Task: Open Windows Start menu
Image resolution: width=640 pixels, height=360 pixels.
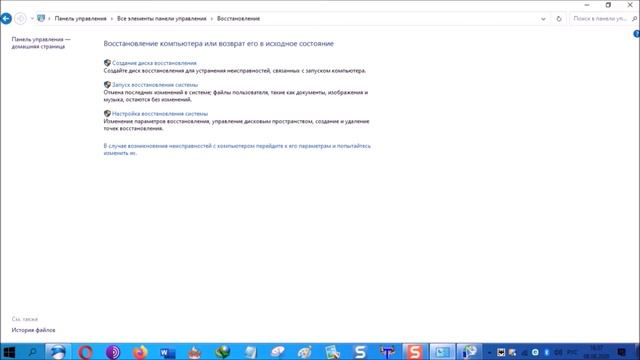Action: point(9,352)
